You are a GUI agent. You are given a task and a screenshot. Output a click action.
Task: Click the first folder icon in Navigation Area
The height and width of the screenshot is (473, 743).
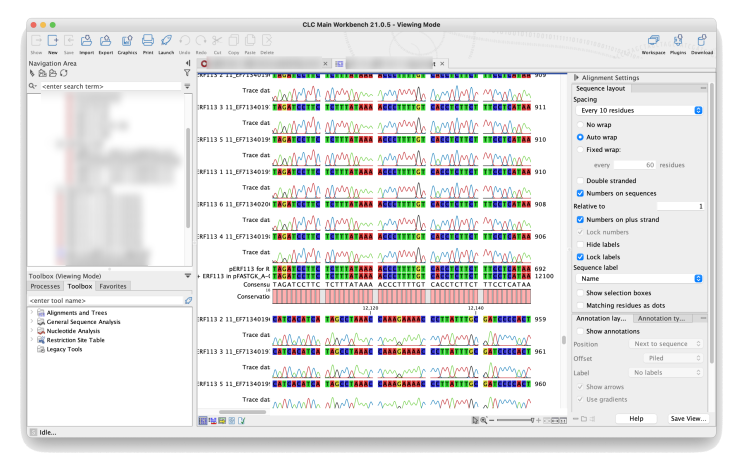click(x=43, y=73)
